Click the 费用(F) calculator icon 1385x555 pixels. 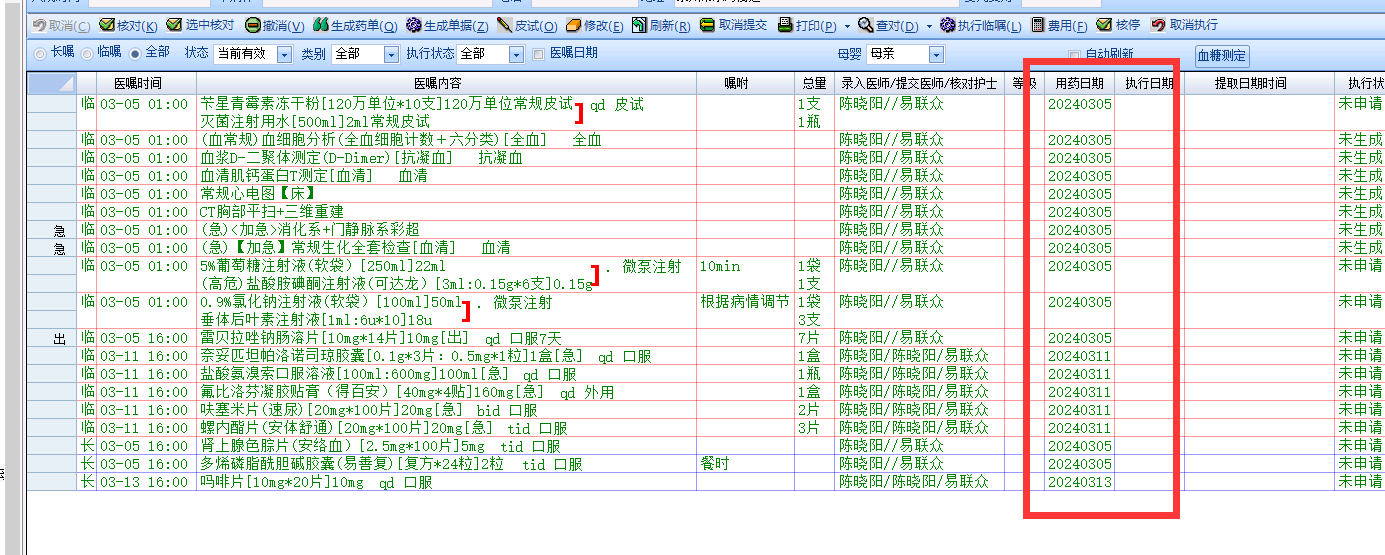point(1038,25)
